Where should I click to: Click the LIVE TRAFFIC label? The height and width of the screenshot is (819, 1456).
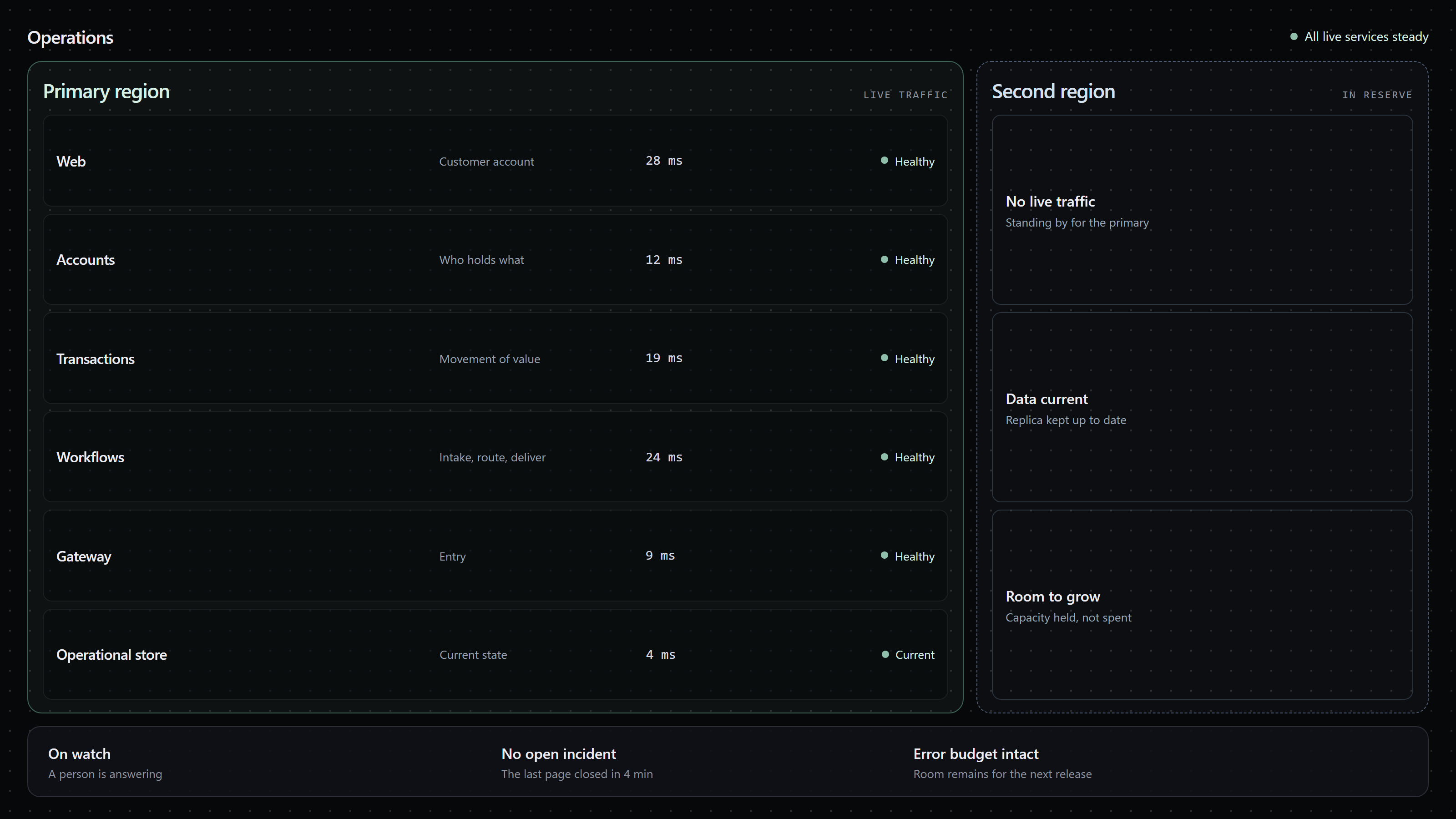tap(905, 95)
